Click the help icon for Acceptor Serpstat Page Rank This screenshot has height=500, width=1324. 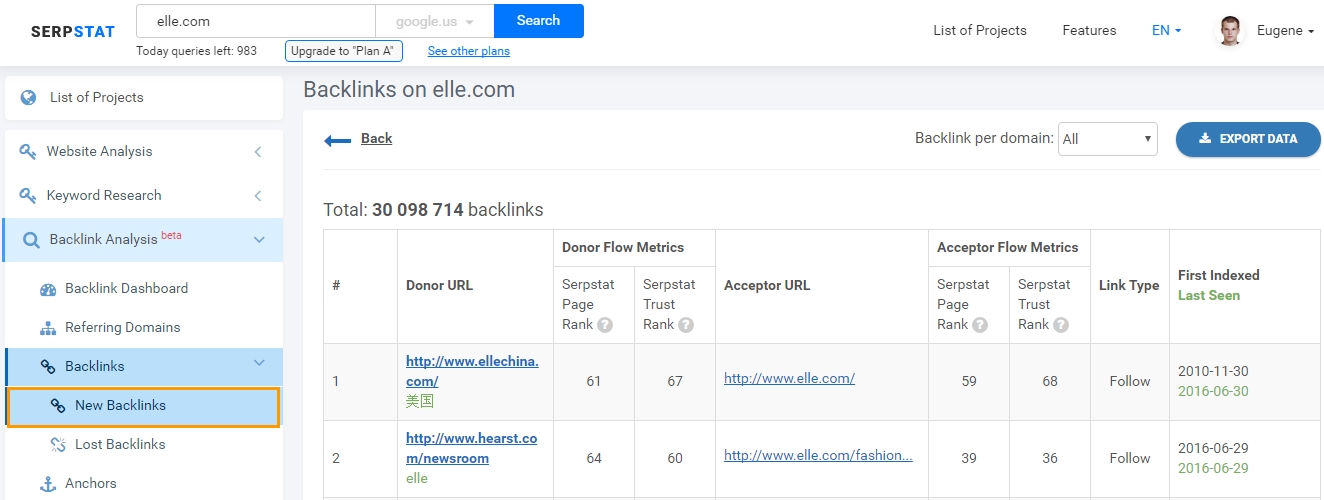tap(980, 325)
